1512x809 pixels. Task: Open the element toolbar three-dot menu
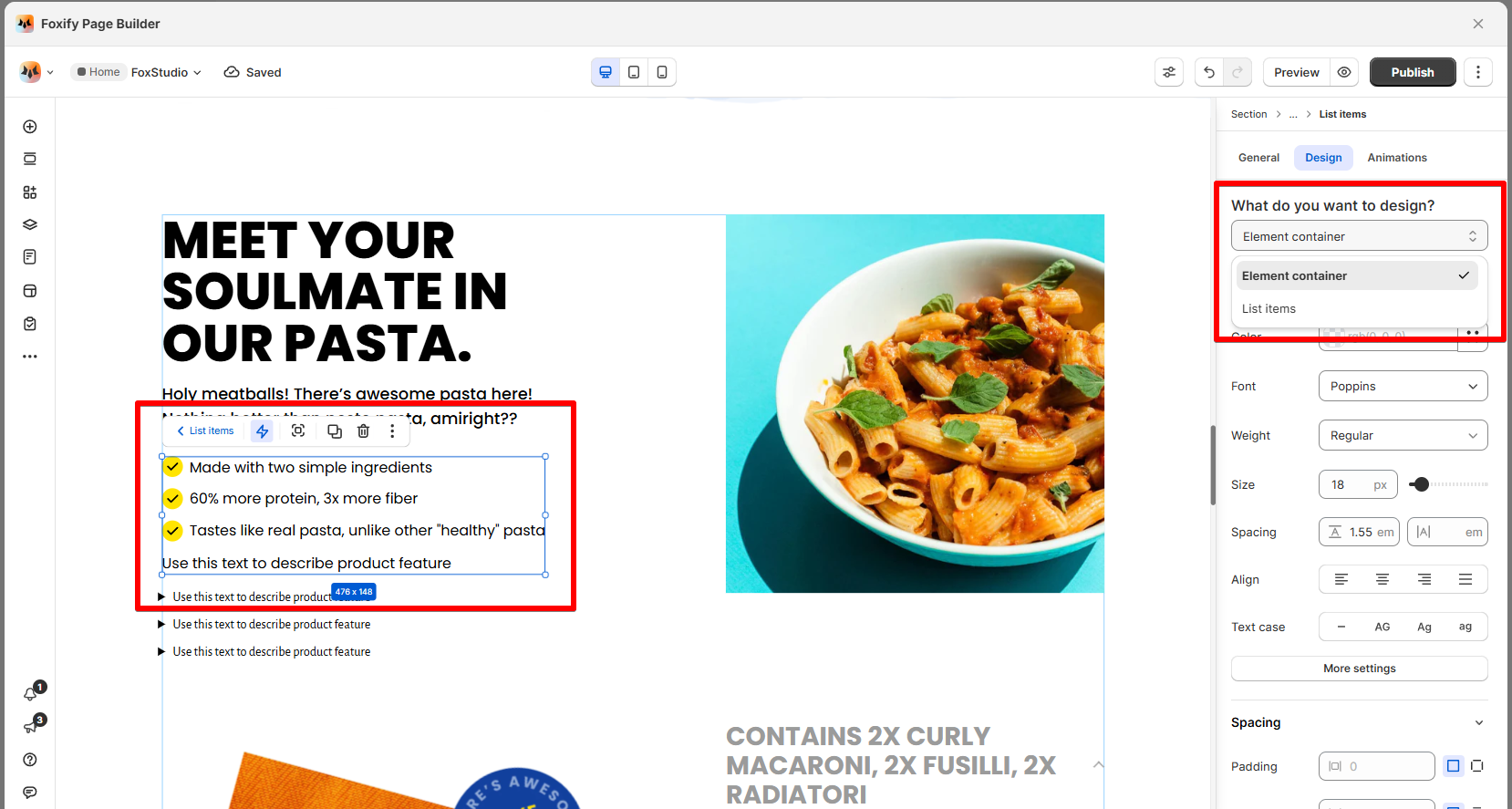(x=393, y=430)
